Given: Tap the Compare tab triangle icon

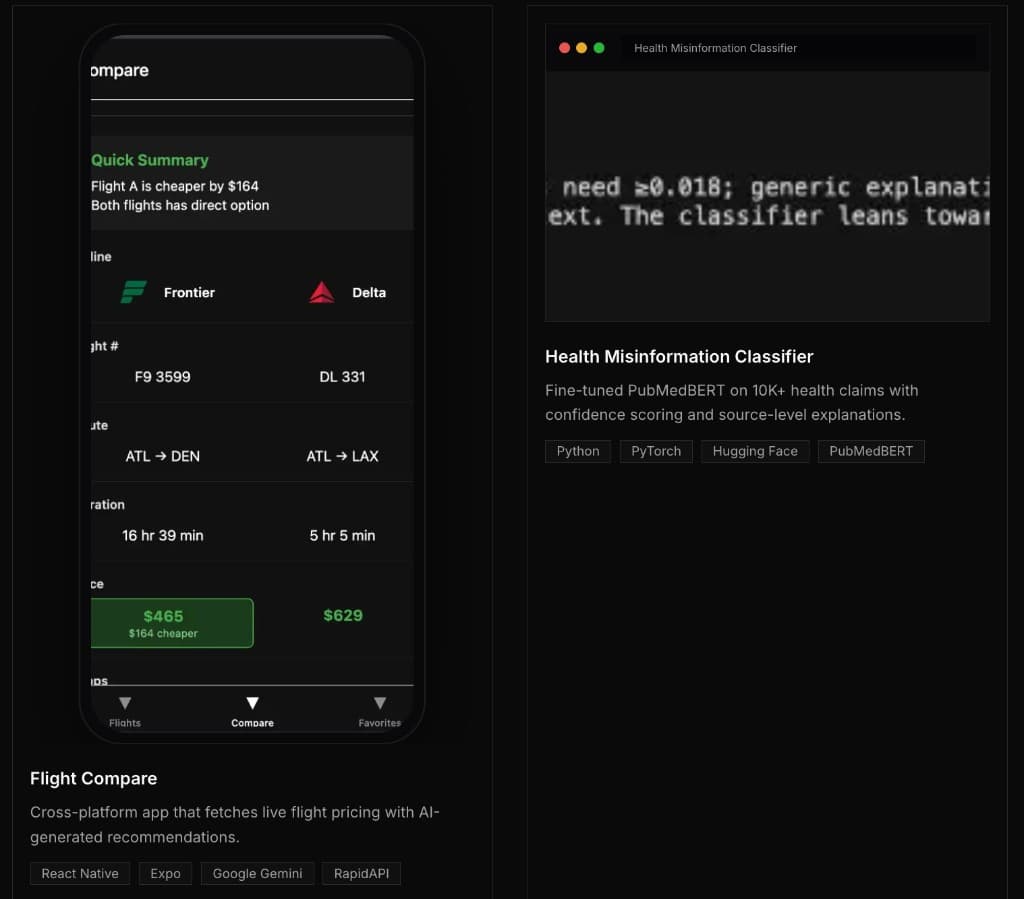Looking at the screenshot, I should pos(252,703).
